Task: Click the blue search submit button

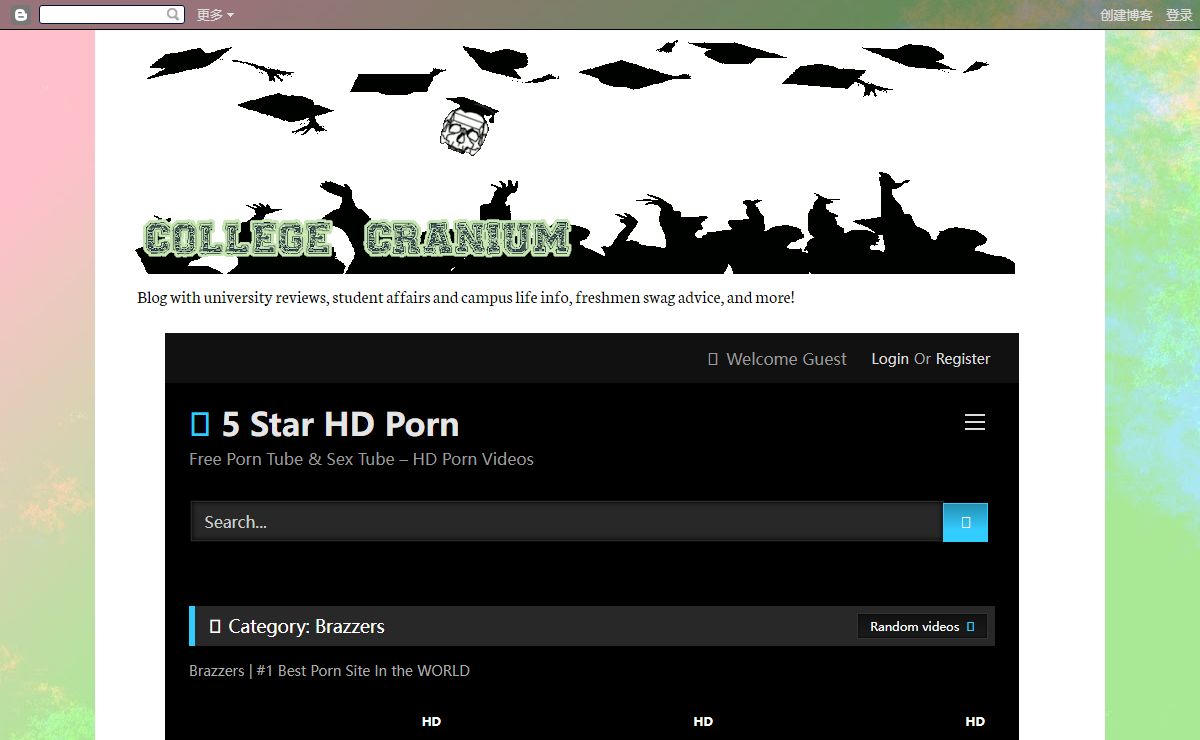Action: [965, 522]
